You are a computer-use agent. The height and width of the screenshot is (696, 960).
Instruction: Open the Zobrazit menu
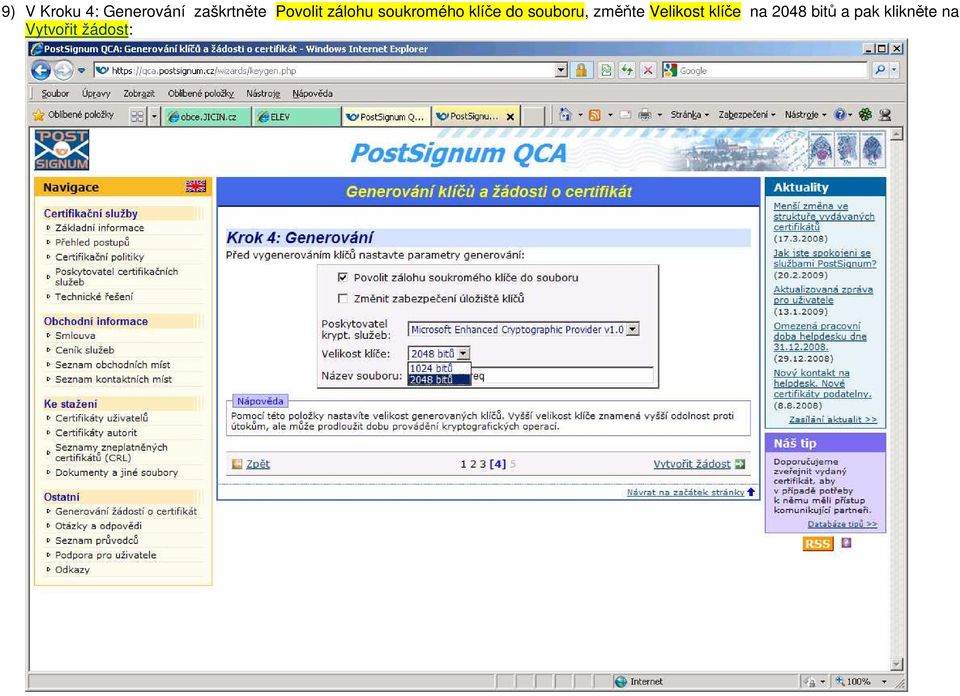139,94
